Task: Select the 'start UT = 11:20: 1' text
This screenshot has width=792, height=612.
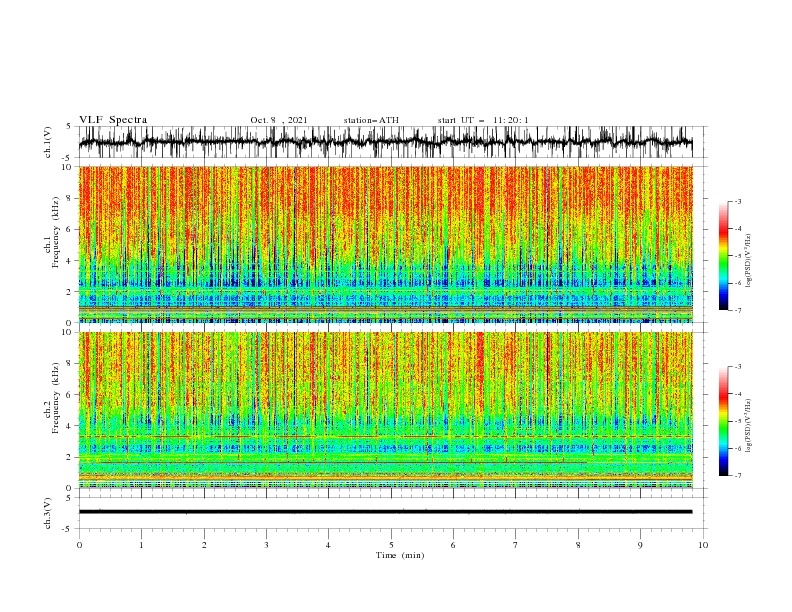Action: [x=483, y=120]
